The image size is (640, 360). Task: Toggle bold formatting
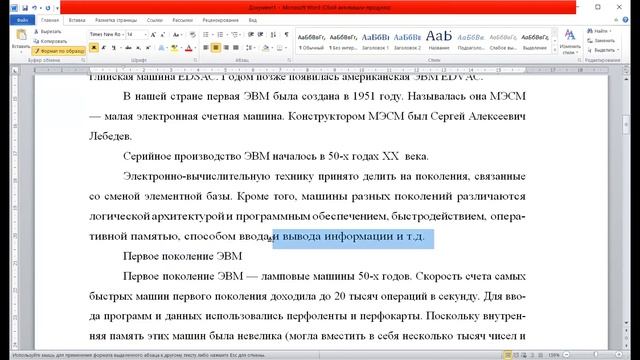94,48
